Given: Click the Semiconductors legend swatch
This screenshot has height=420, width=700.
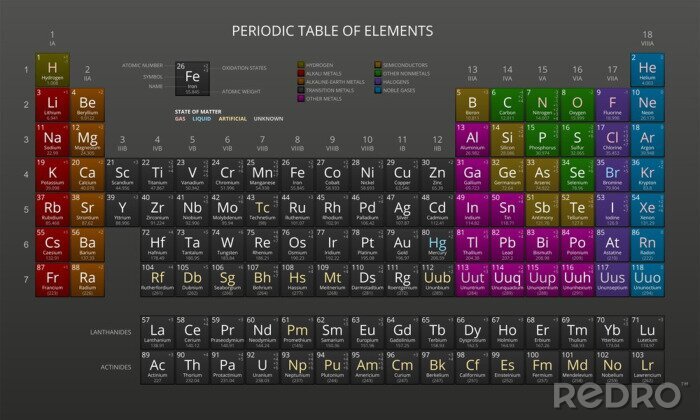Looking at the screenshot, I should tap(378, 65).
